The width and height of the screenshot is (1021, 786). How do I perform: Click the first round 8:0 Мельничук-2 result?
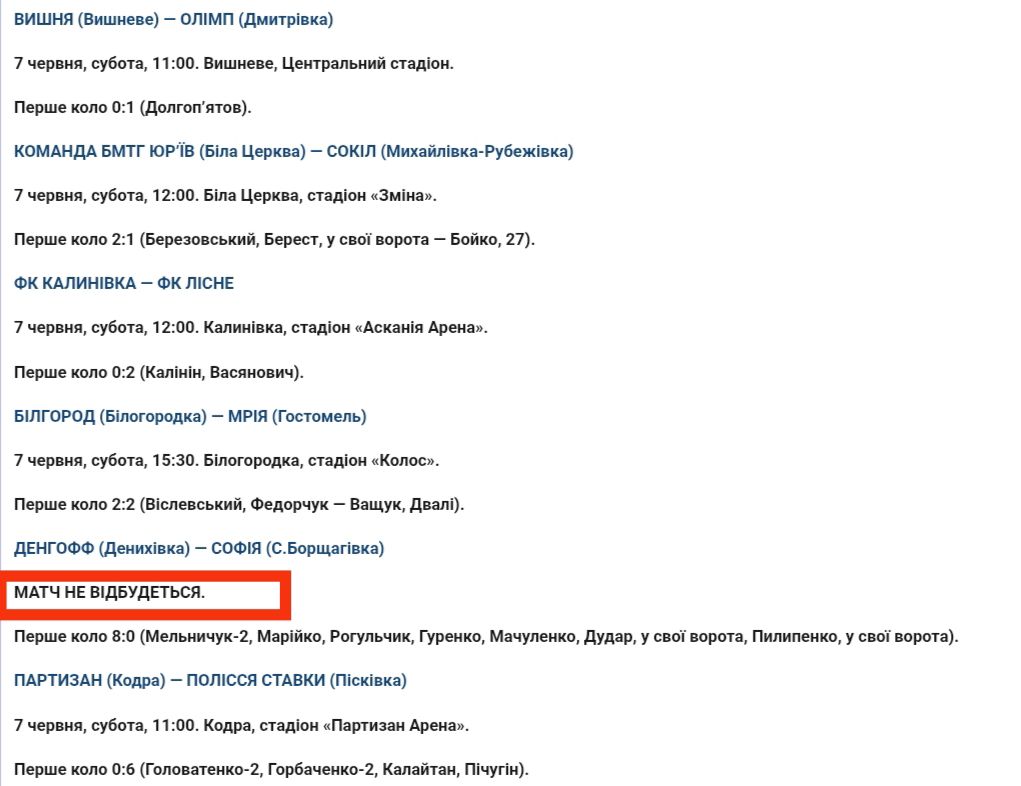pos(486,637)
